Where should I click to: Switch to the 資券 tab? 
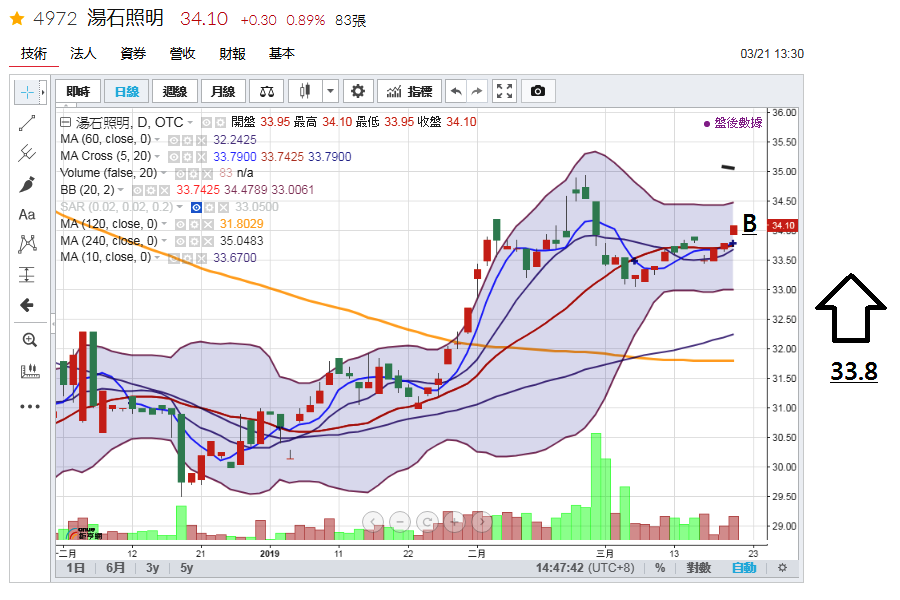coord(133,53)
